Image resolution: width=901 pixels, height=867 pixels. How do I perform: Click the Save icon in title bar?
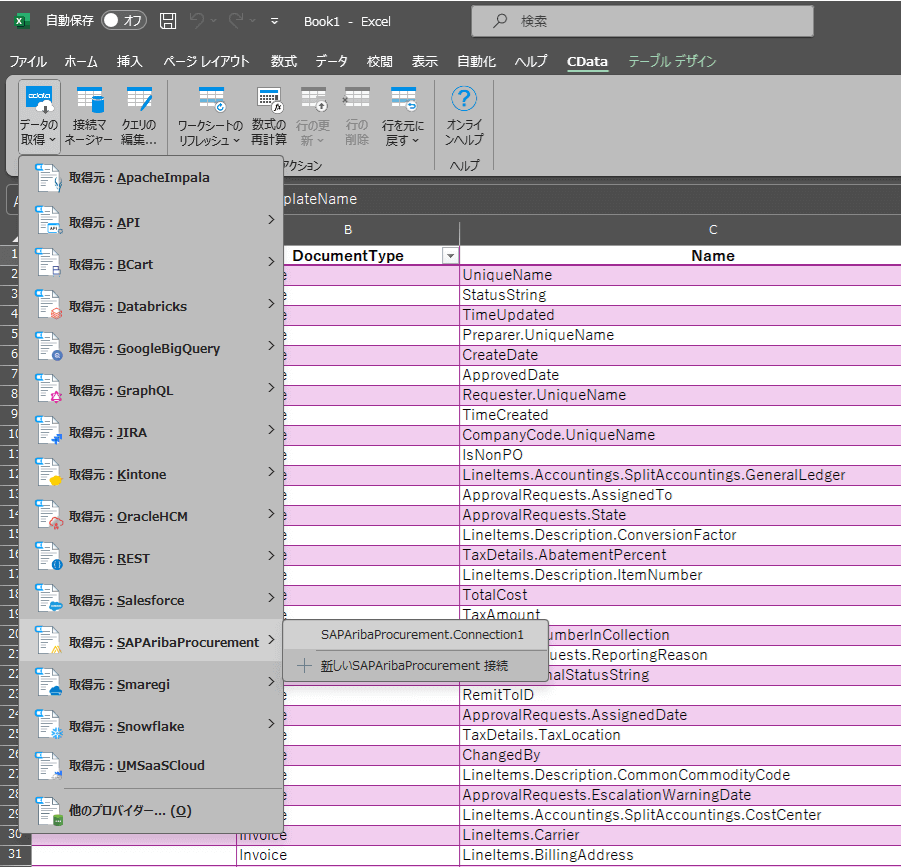tap(168, 21)
